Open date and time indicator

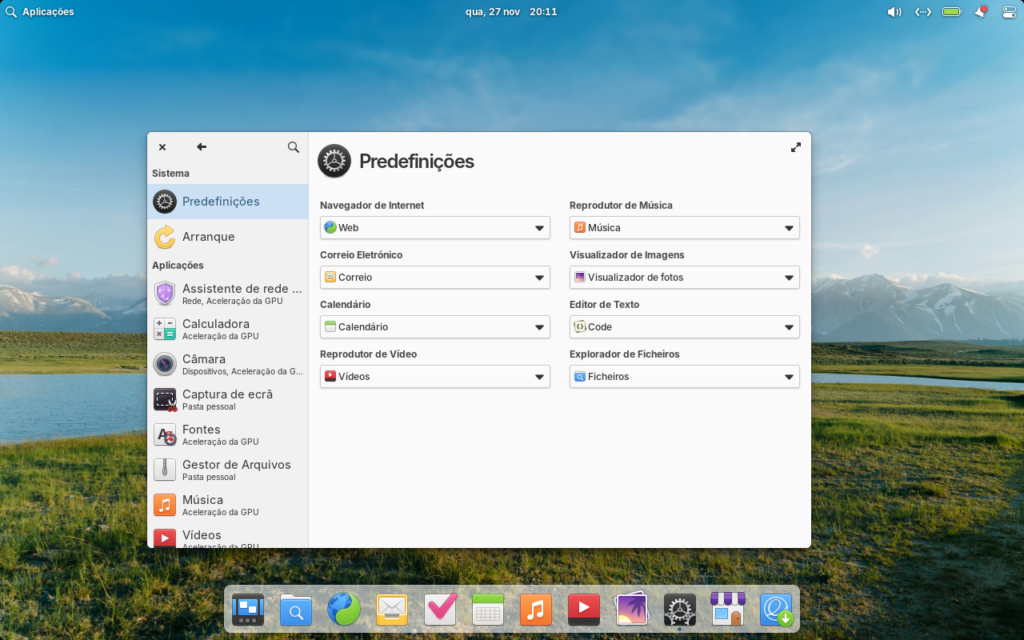tap(511, 12)
